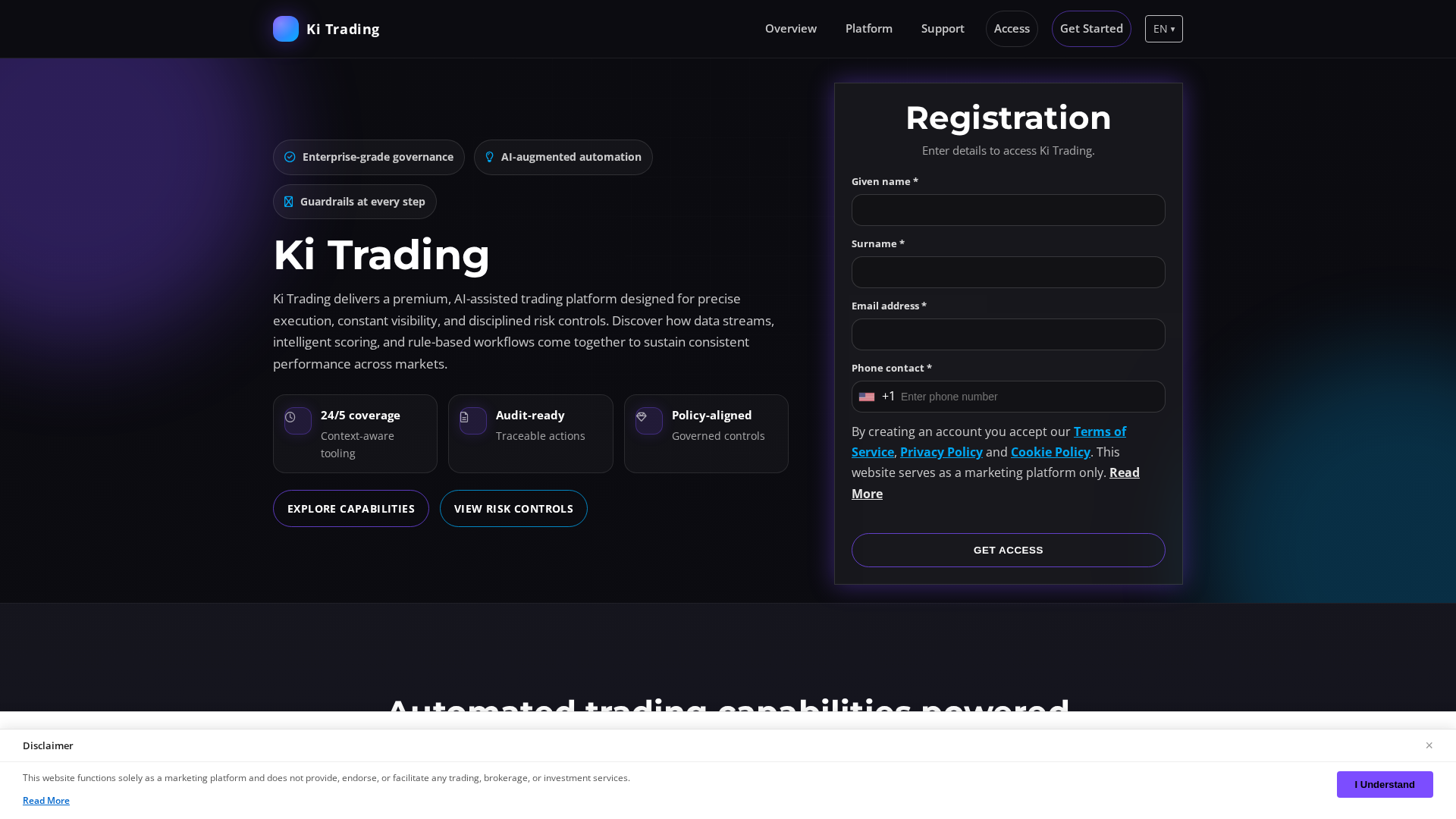Focus the Given name input field
The image size is (1456, 819).
coord(1009,210)
